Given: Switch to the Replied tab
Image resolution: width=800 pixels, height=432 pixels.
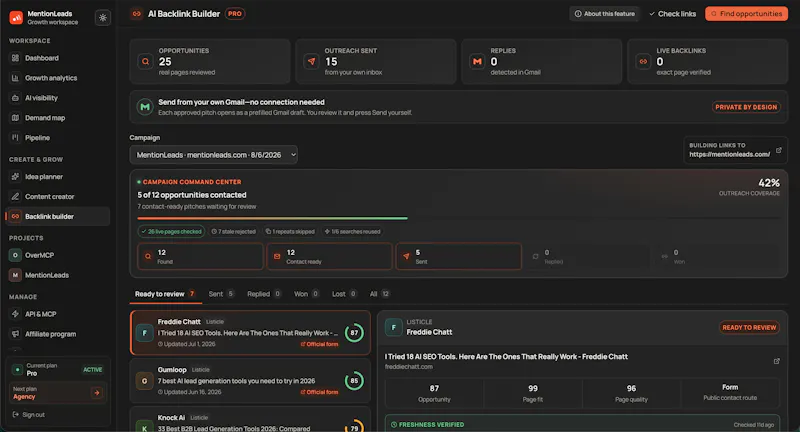Looking at the screenshot, I should (264, 294).
